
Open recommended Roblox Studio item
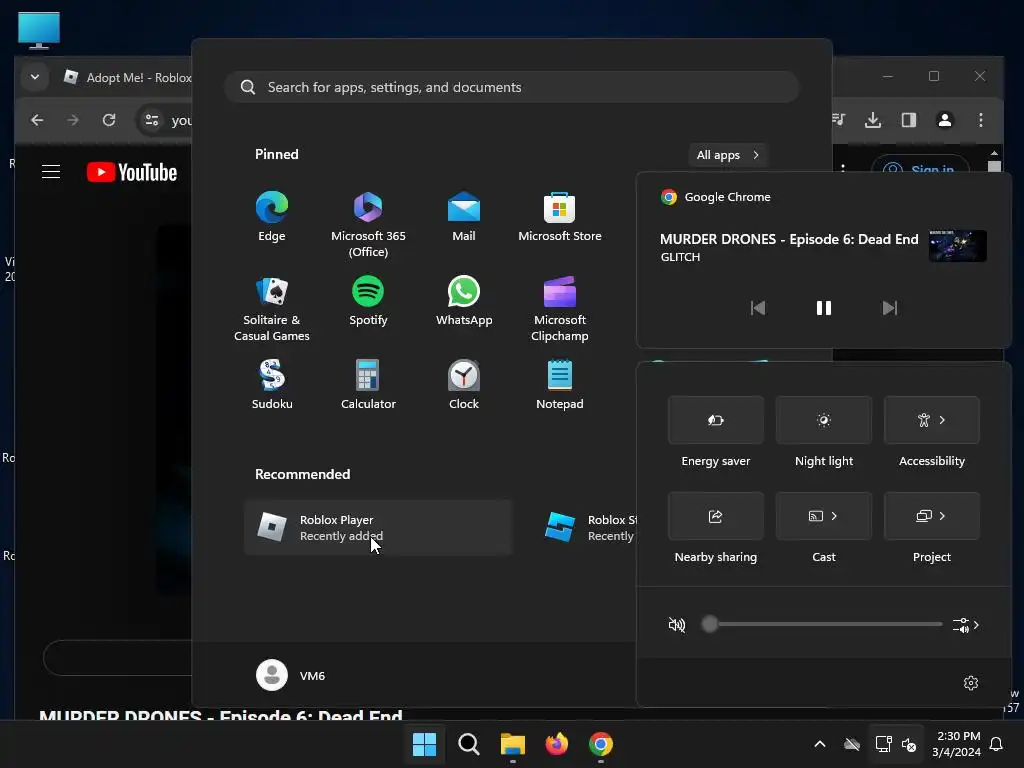point(588,528)
